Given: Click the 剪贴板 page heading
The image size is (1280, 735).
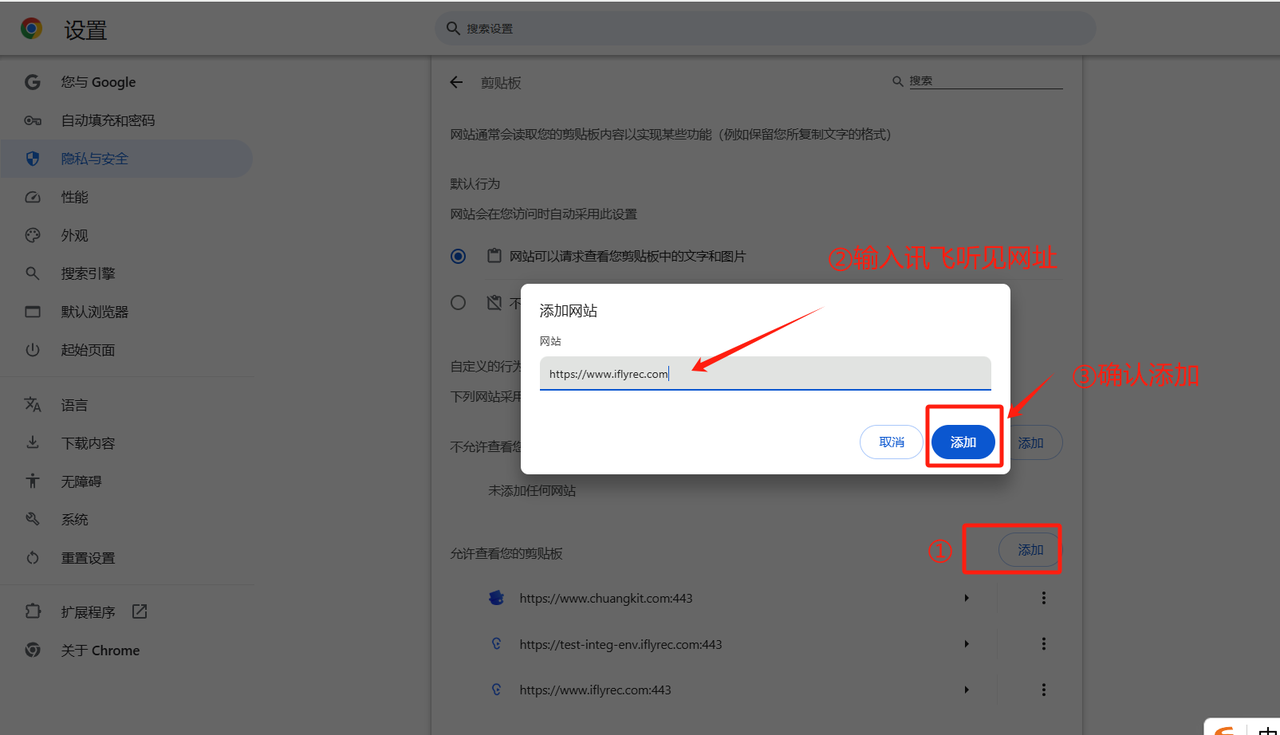Looking at the screenshot, I should (501, 83).
